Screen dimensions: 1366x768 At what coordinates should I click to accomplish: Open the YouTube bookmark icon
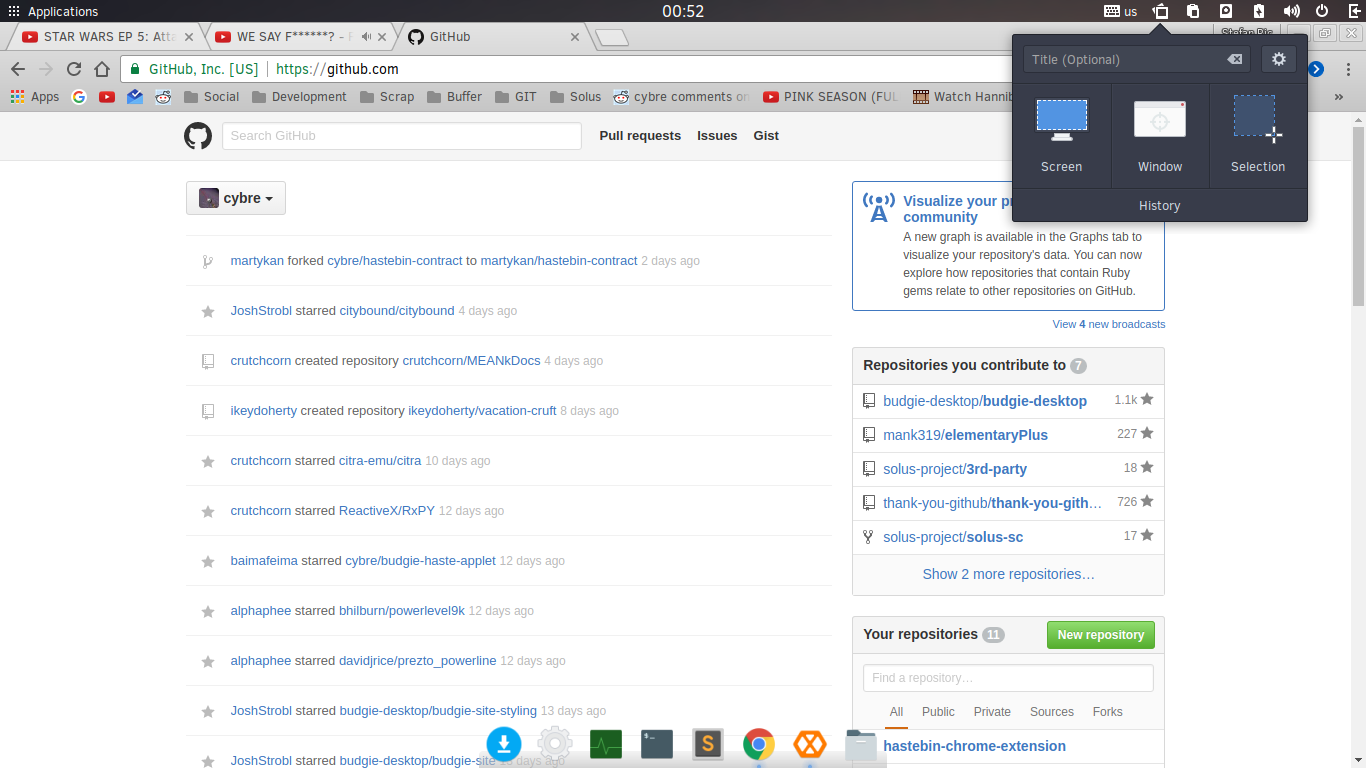[x=107, y=97]
